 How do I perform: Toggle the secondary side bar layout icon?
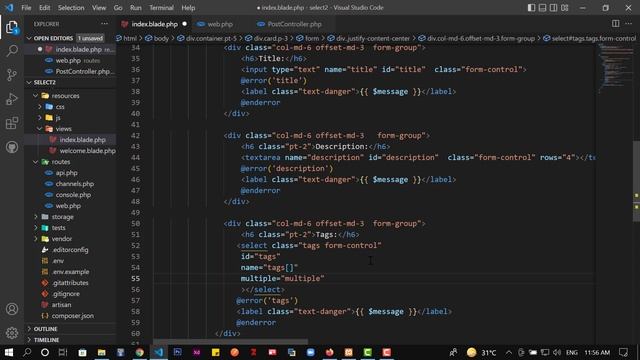553,8
